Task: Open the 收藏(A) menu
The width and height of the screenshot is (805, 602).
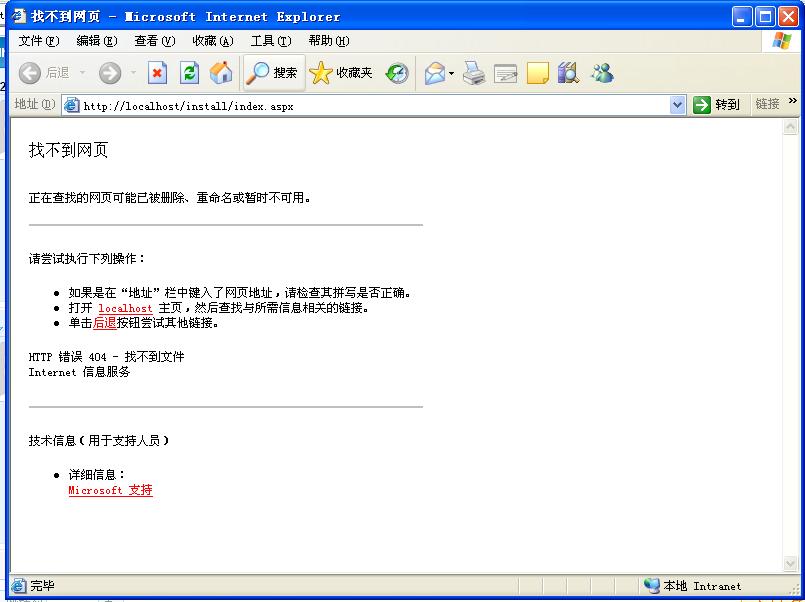Action: tap(213, 41)
